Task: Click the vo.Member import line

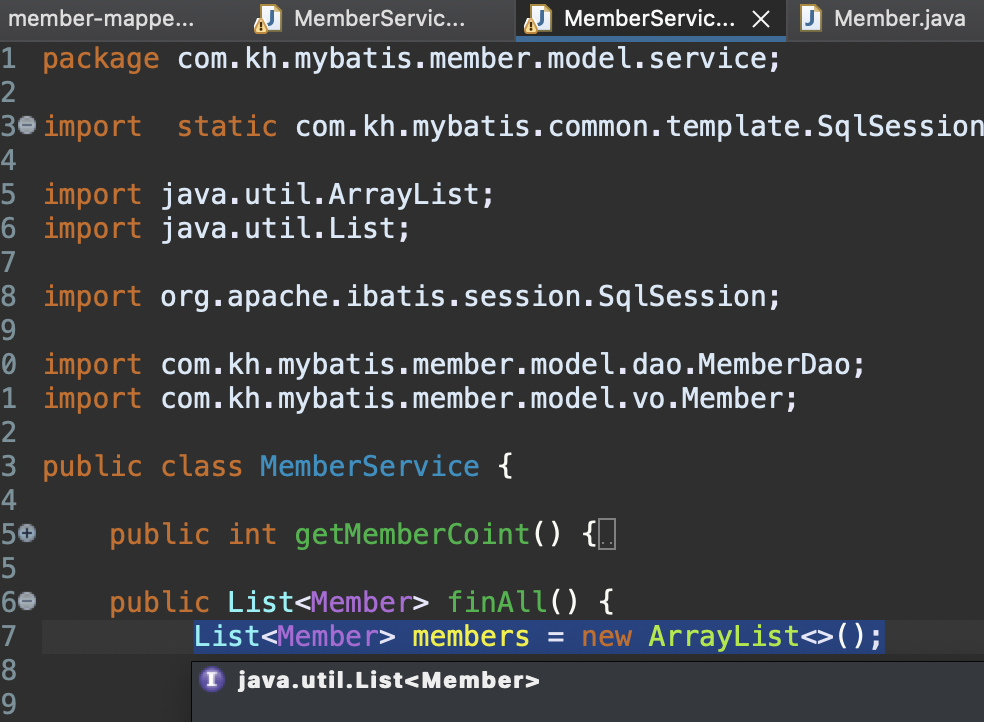Action: click(x=420, y=398)
